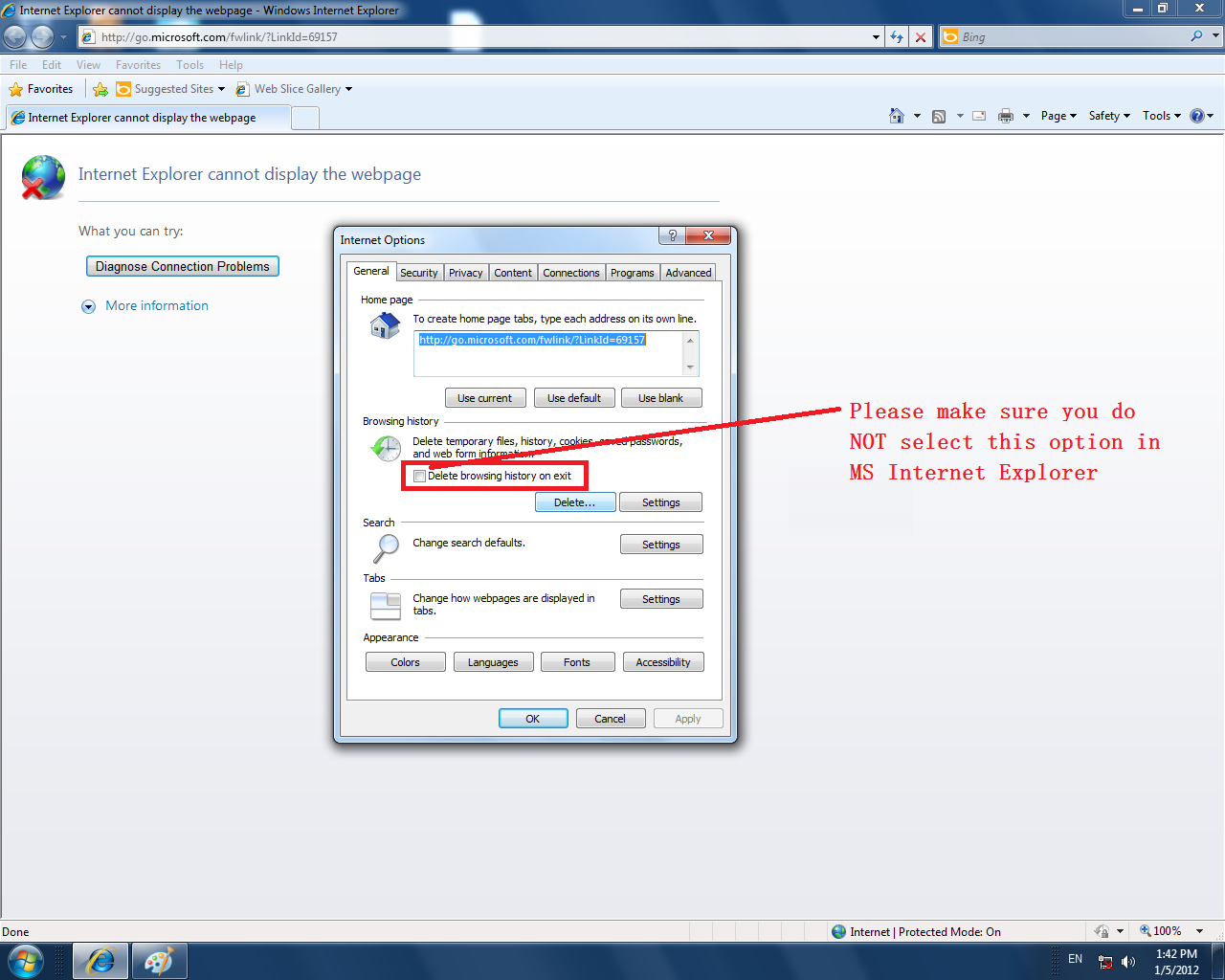The width and height of the screenshot is (1225, 980).
Task: Click the Accessibility button
Action: click(x=663, y=662)
